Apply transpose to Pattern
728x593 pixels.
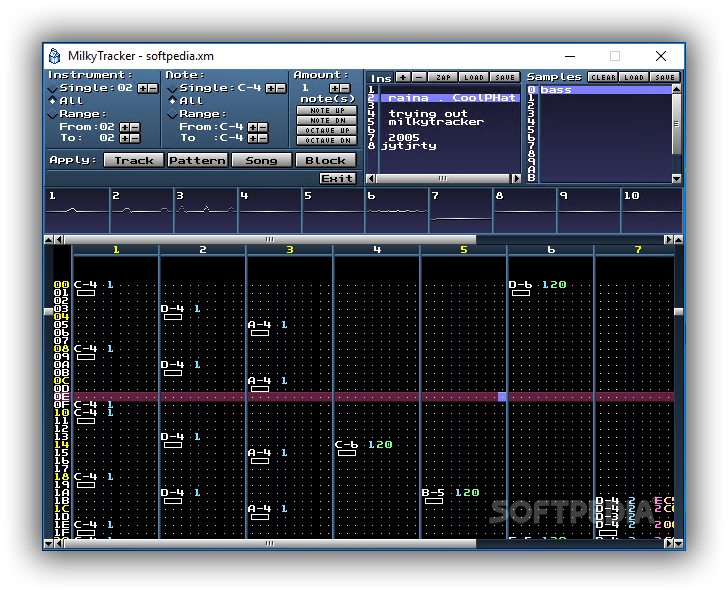198,160
